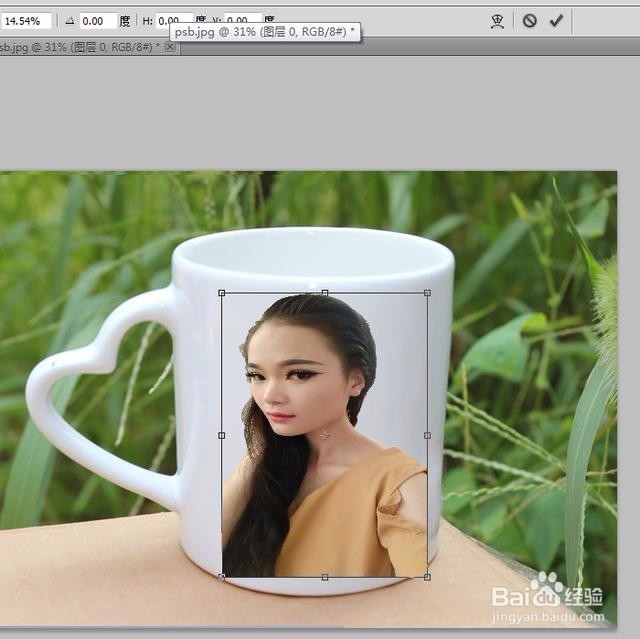Click the transform center reference point

pyautogui.click(x=325, y=435)
